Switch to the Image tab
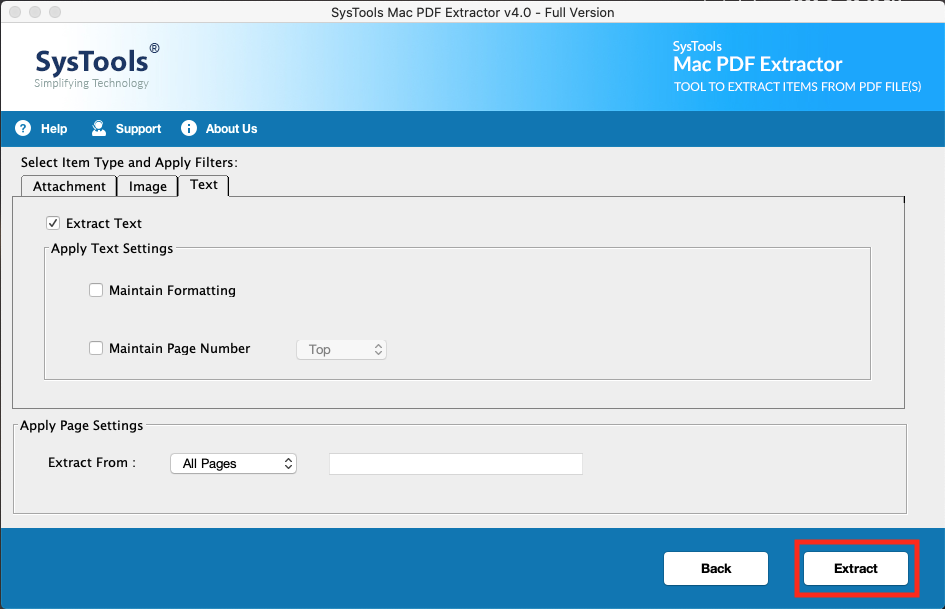Screen dimensions: 945x609 tap(148, 186)
